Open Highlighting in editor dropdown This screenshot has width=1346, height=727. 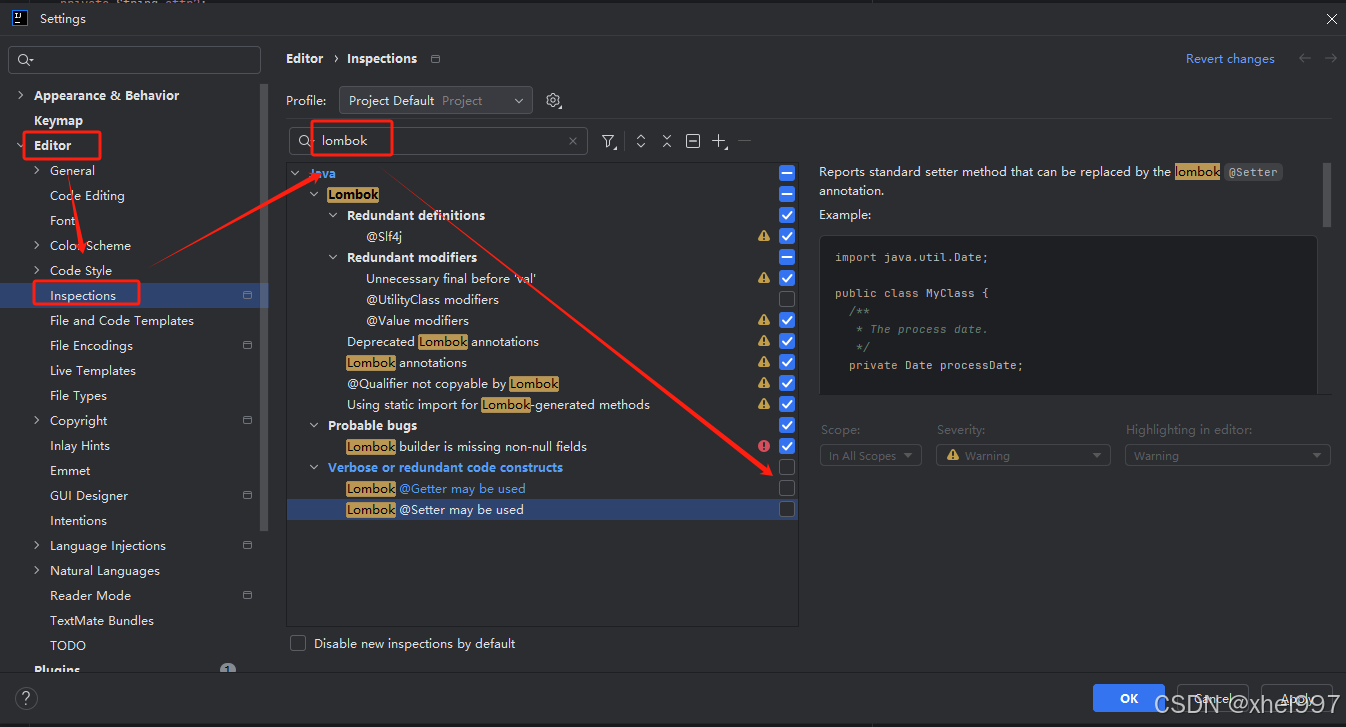click(x=1228, y=455)
